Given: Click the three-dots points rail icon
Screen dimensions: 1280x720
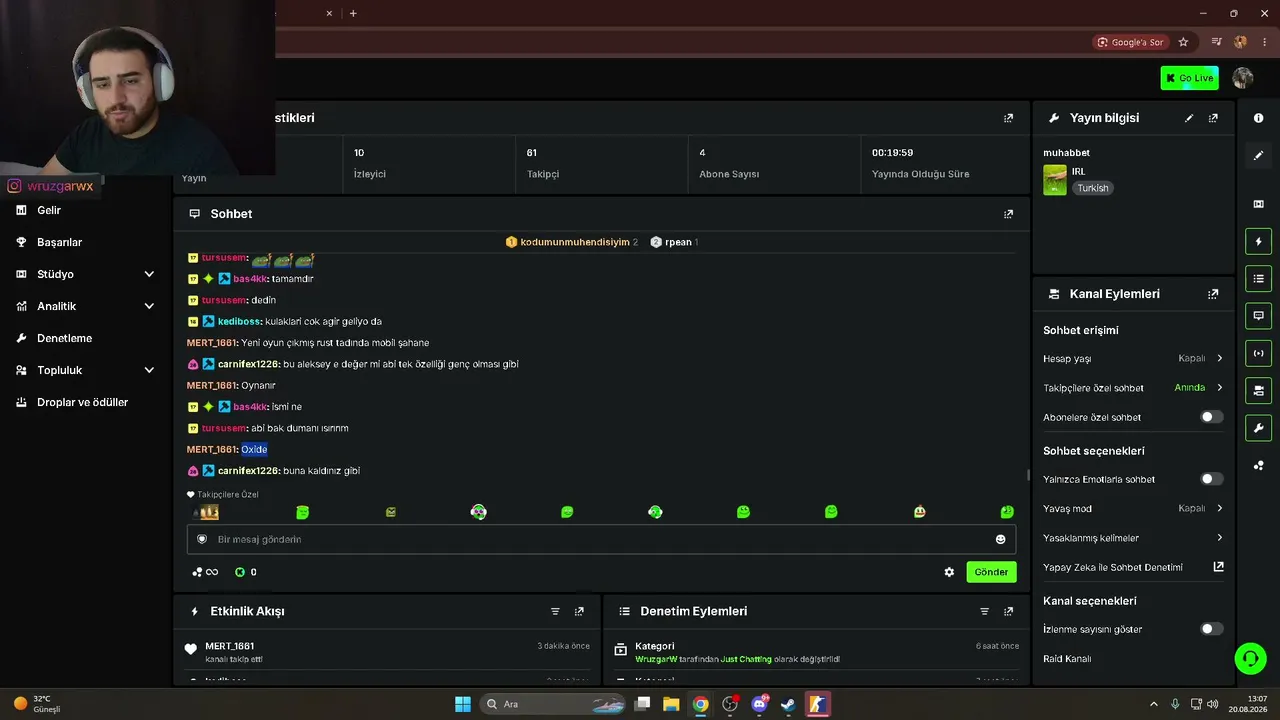Looking at the screenshot, I should click(1258, 465).
